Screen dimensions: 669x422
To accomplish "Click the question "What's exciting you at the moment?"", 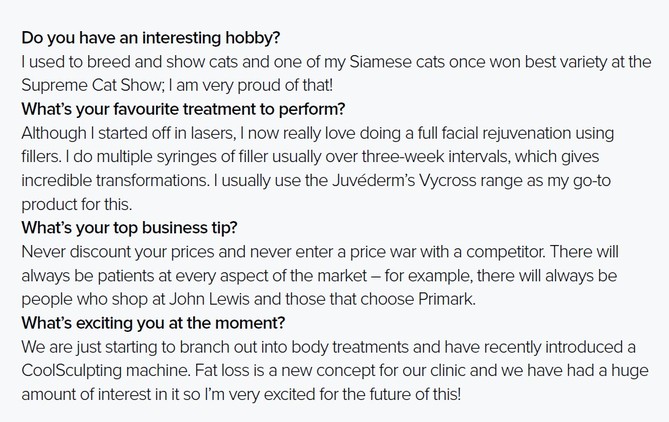I will (153, 323).
